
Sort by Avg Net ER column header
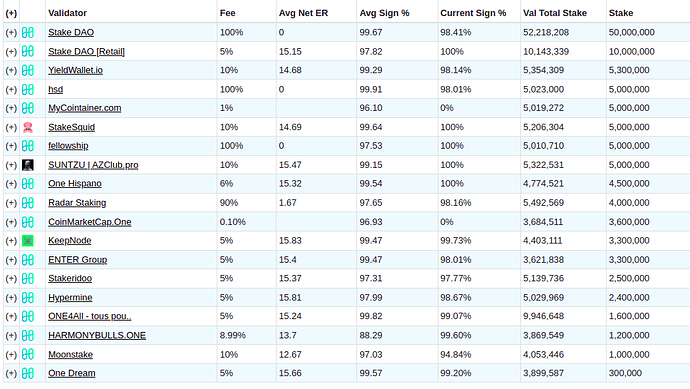[x=303, y=13]
